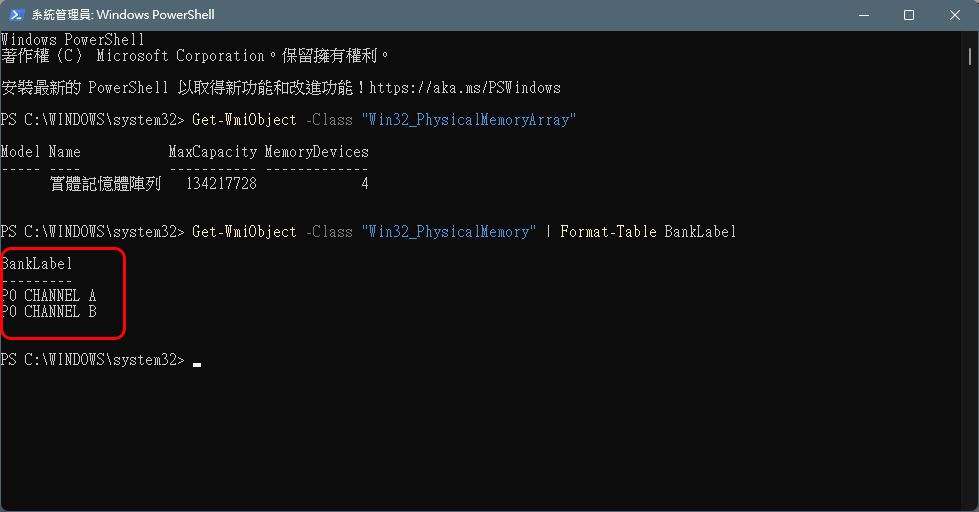This screenshot has height=512, width=979.
Task: Select the P0 CHANNEL B output row
Action: pos(49,312)
